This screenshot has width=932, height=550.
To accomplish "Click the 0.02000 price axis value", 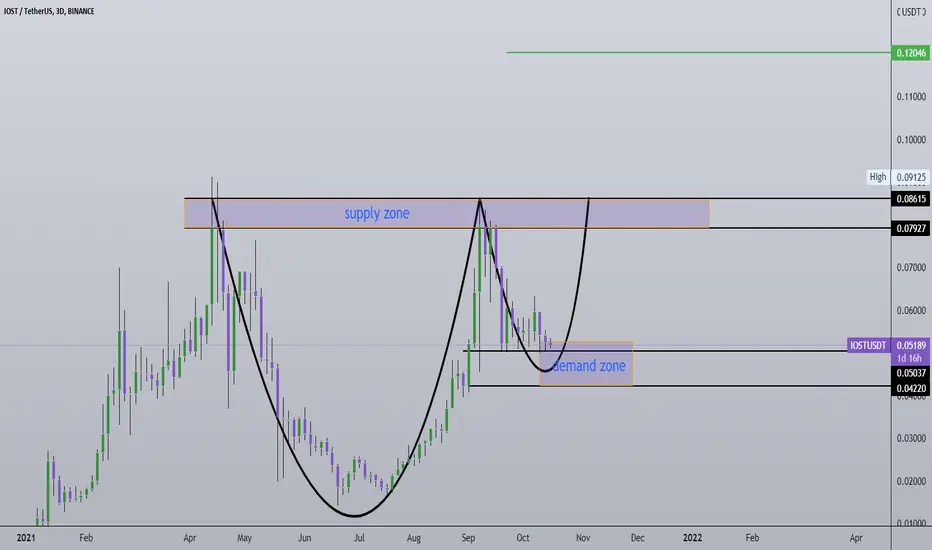I will [x=911, y=481].
